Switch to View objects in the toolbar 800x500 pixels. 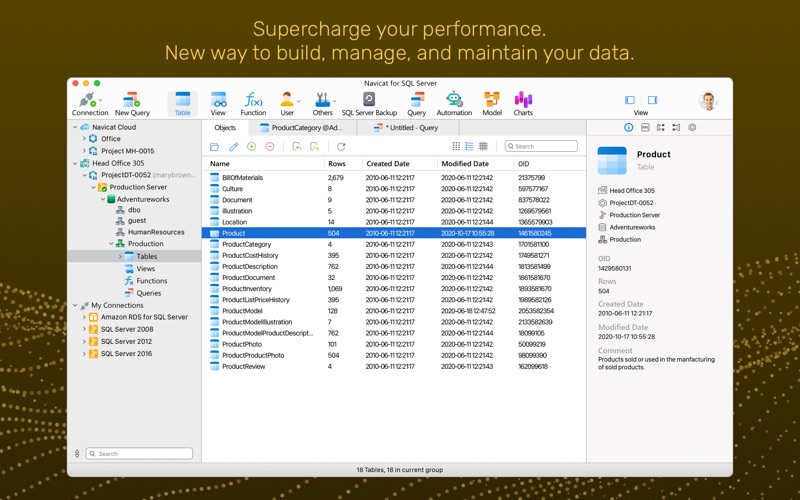pos(218,104)
